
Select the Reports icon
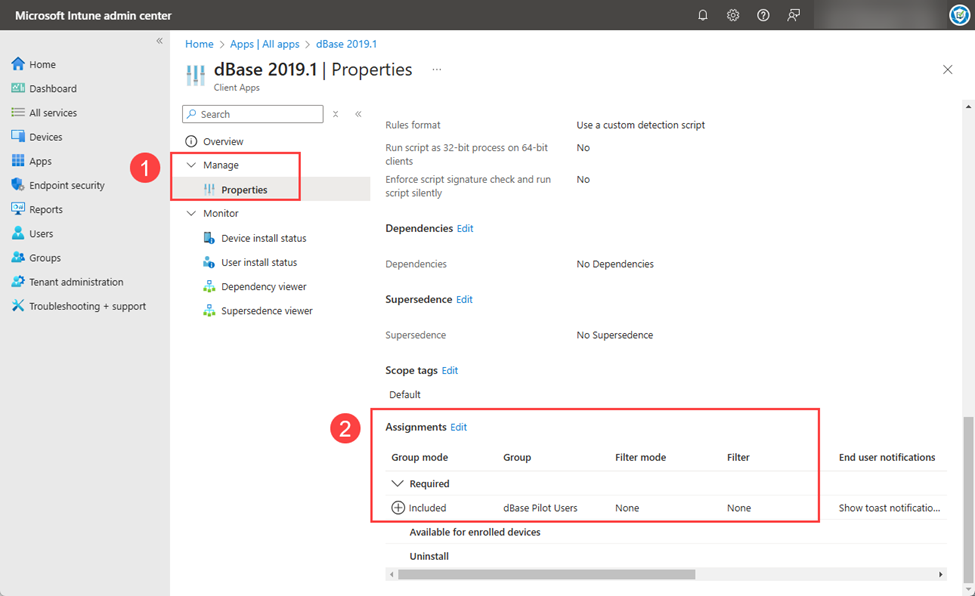tap(18, 208)
